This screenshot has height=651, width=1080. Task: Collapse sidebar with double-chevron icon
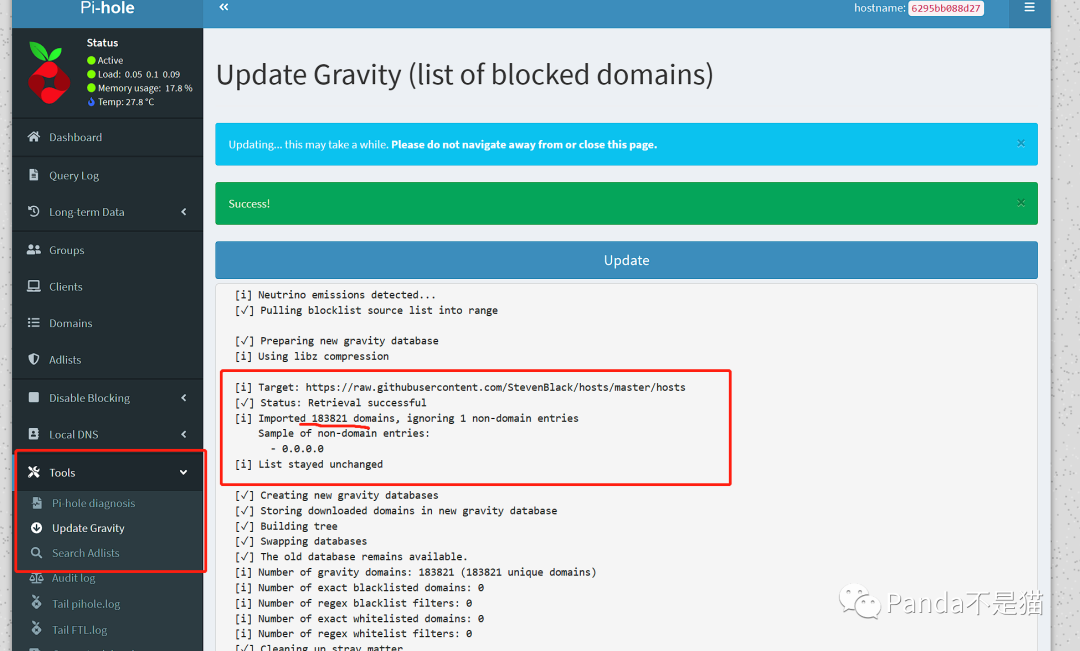click(223, 7)
